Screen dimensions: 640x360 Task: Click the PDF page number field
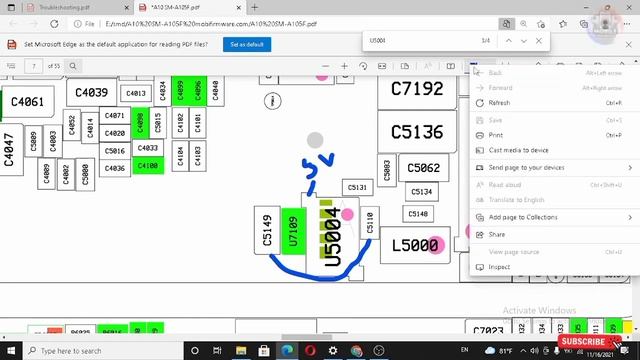point(33,66)
